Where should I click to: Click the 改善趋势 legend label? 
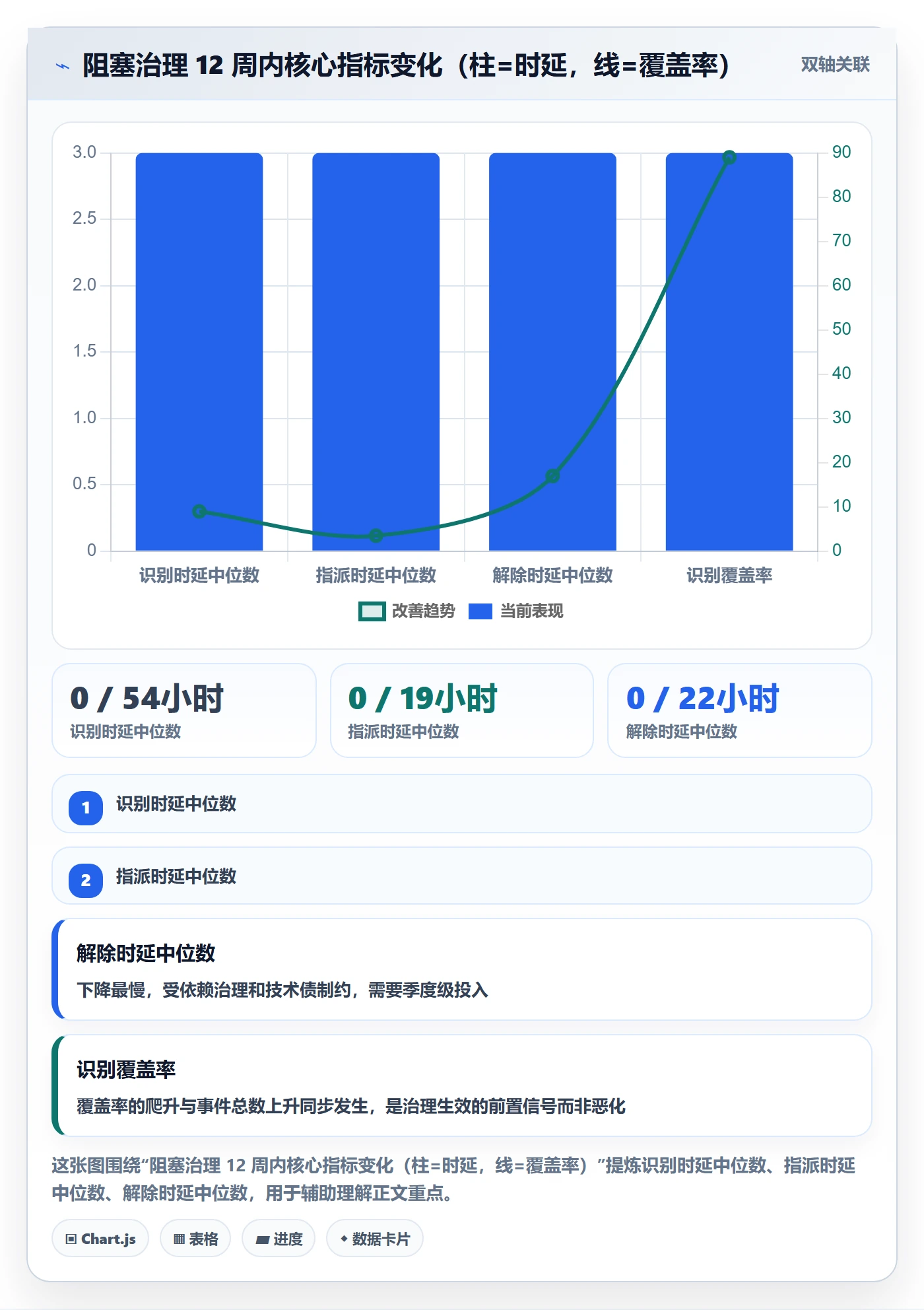click(423, 611)
